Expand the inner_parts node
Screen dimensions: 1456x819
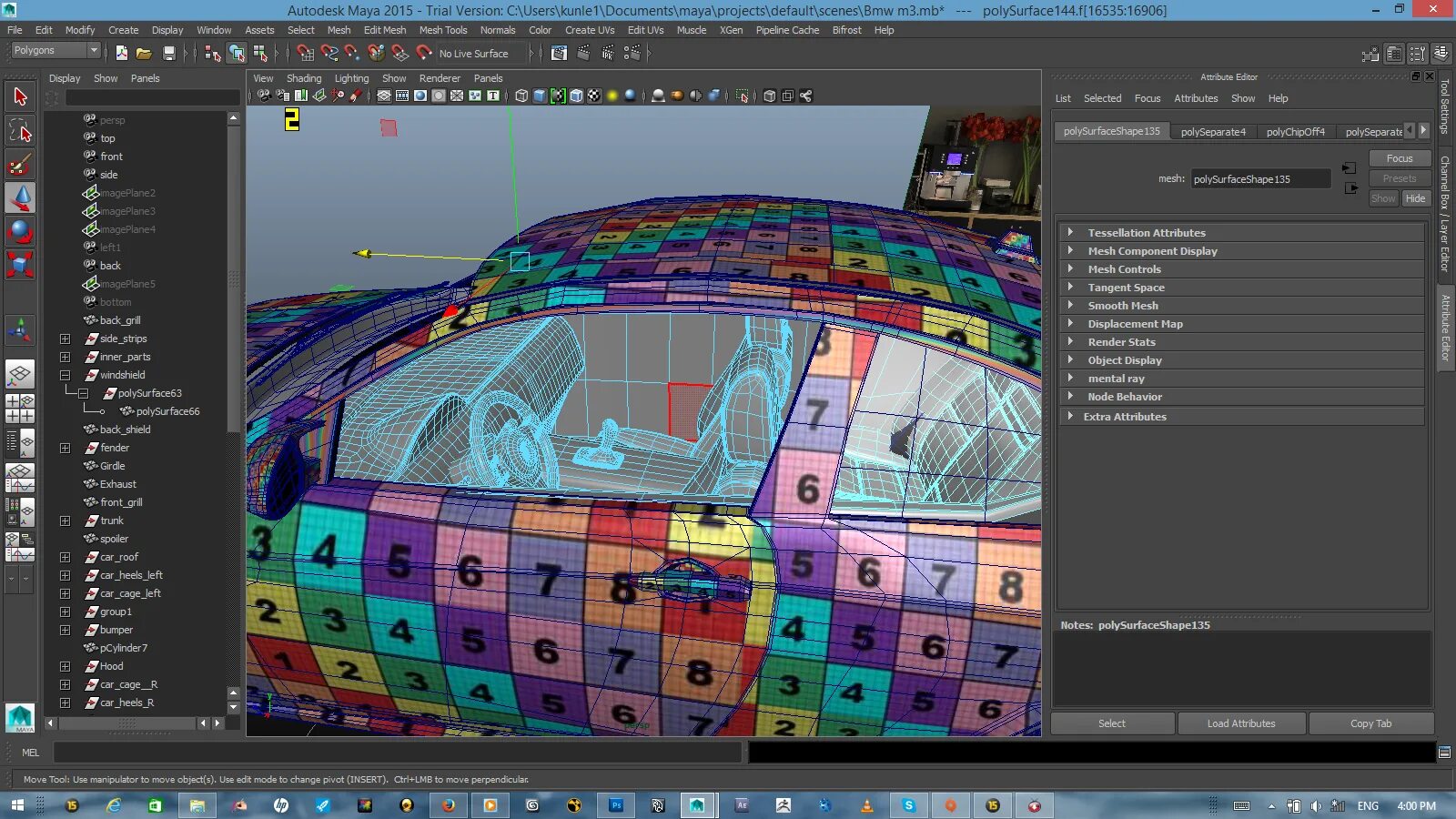pyautogui.click(x=65, y=357)
